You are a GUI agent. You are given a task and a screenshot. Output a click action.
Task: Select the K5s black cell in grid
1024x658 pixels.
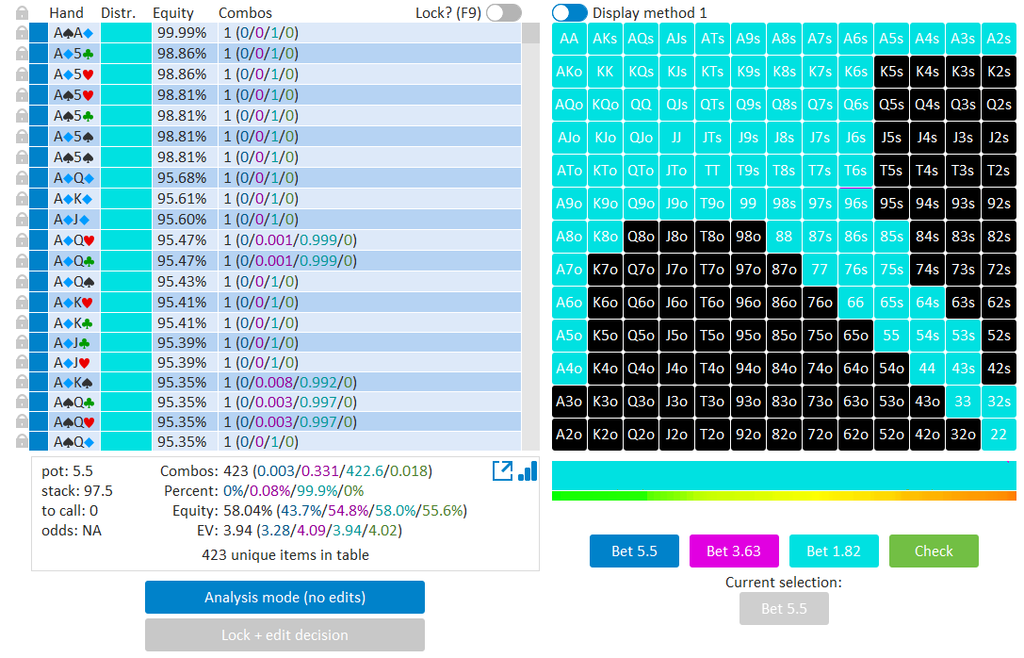(891, 71)
